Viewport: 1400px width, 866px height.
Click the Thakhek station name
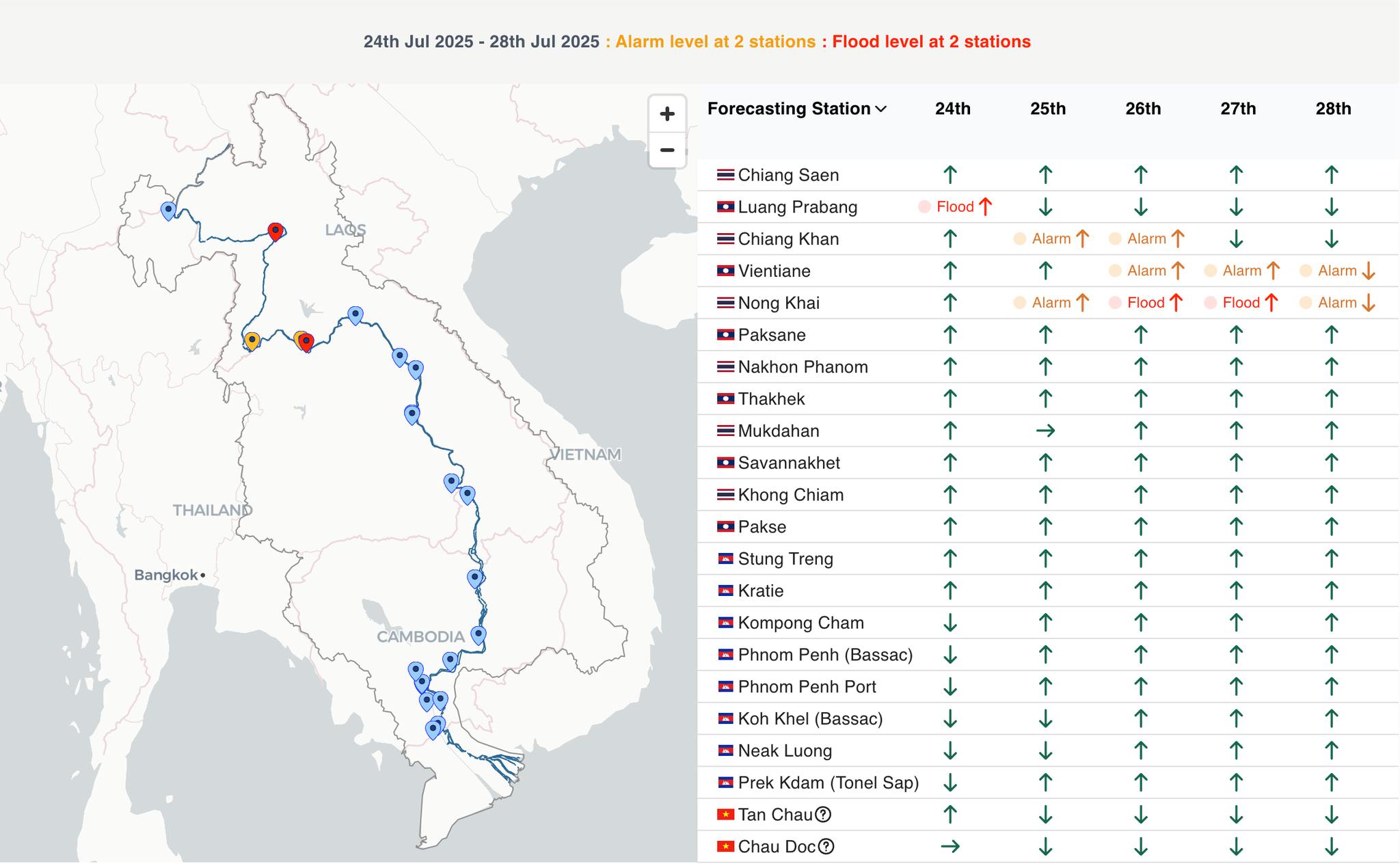pyautogui.click(x=771, y=399)
